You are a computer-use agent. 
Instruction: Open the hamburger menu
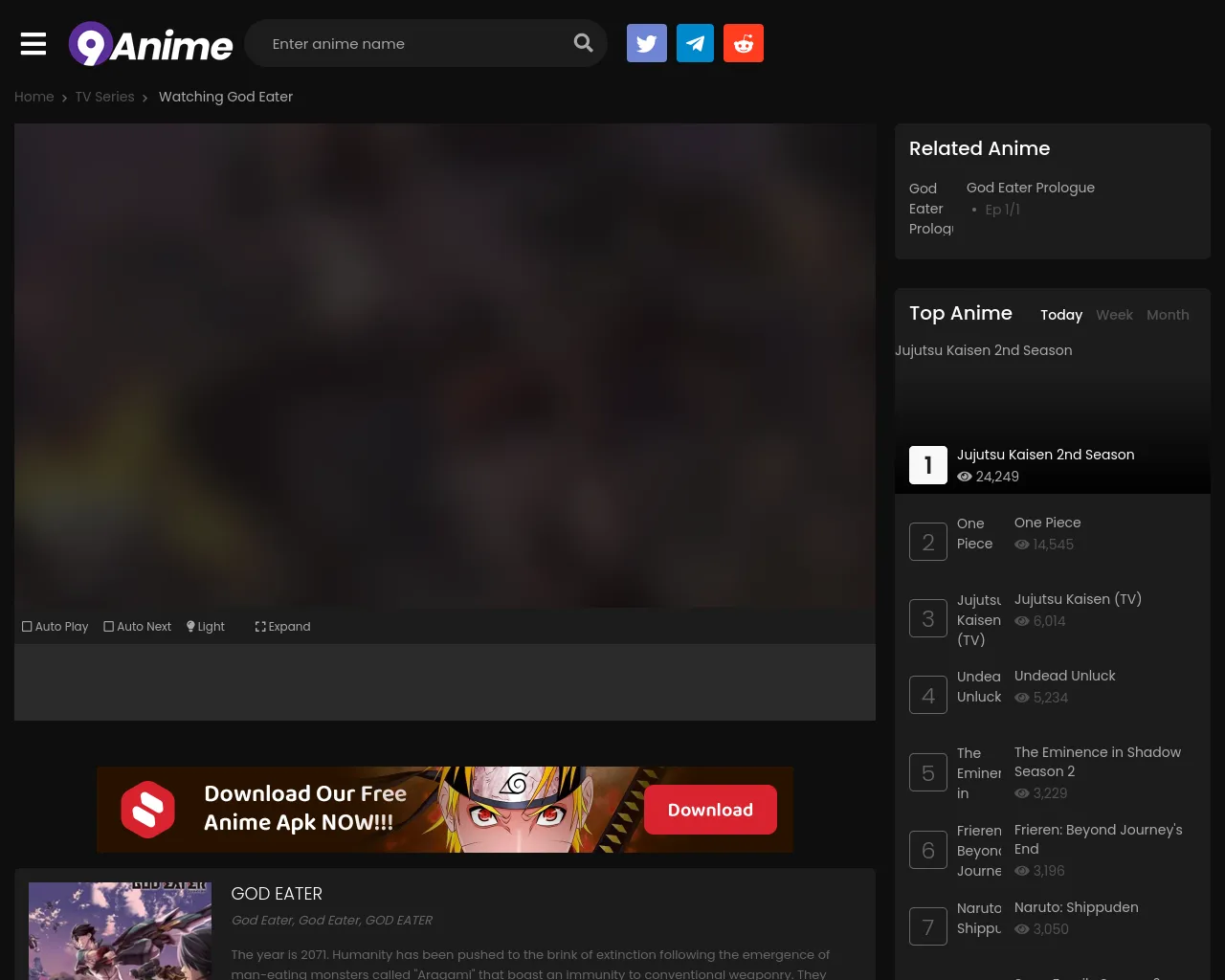(x=33, y=44)
